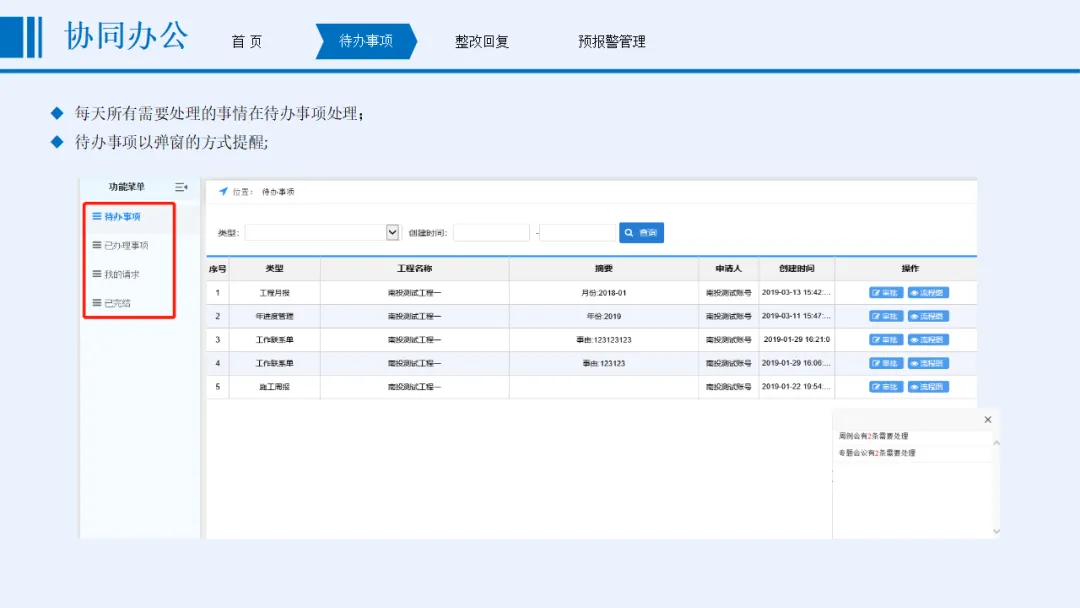1080x608 pixels.
Task: Click the 施工周报 type cell
Action: point(274,386)
